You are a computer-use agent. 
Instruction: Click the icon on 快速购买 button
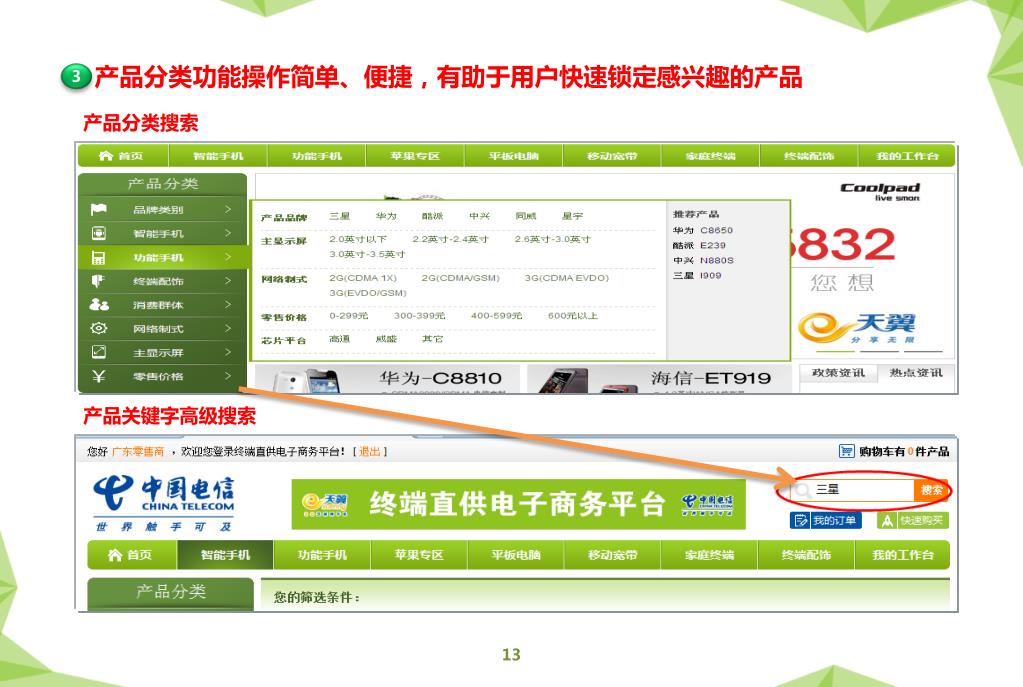pos(887,521)
